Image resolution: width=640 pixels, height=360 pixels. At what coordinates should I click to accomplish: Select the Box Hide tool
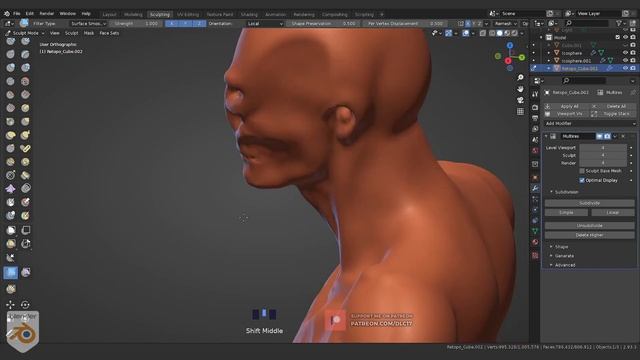[x=25, y=230]
